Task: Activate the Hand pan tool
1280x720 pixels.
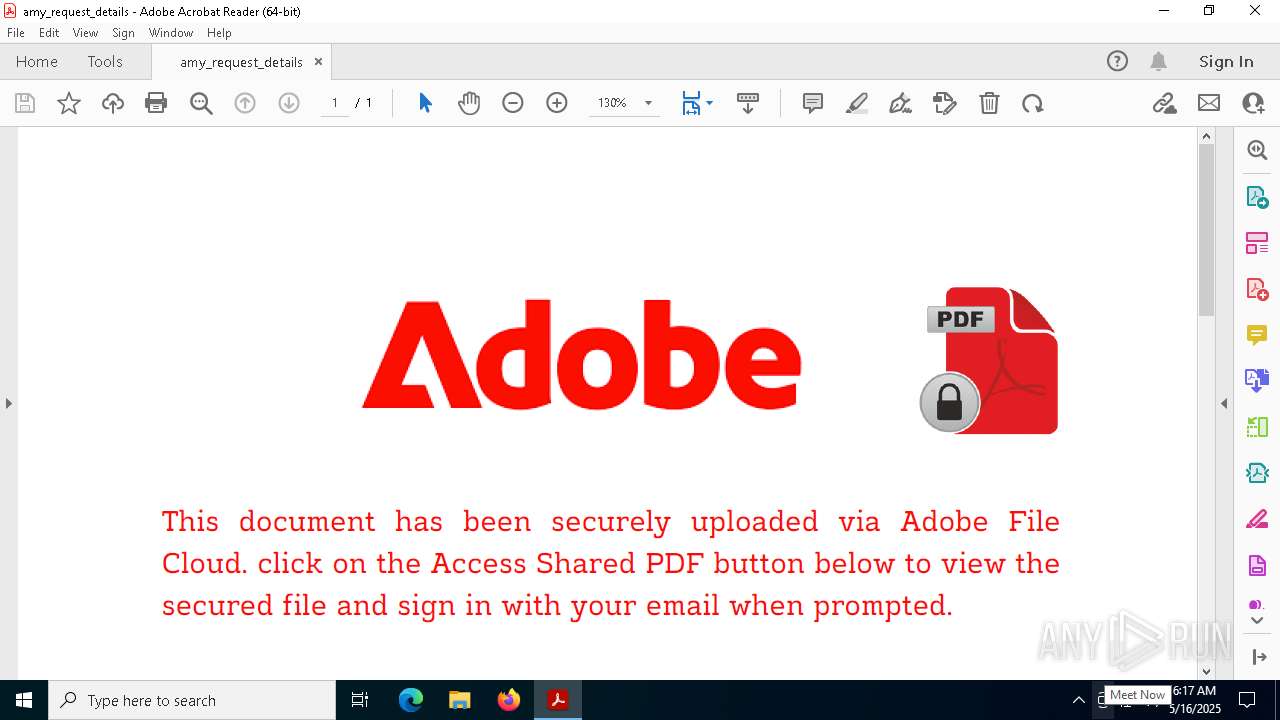Action: coord(469,103)
